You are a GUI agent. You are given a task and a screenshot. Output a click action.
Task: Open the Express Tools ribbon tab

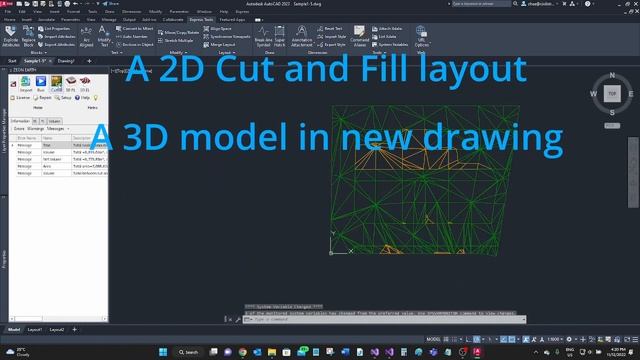point(201,20)
